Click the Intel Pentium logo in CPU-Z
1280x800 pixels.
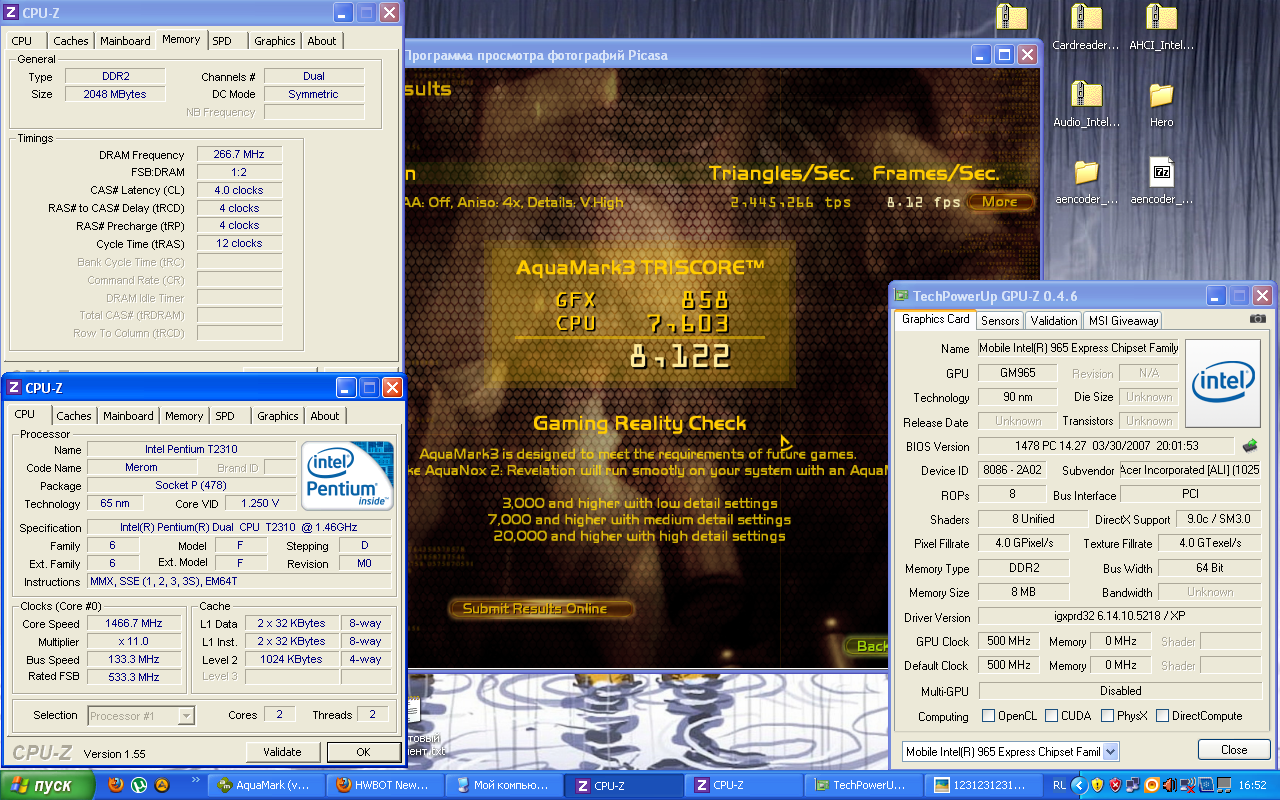click(347, 476)
